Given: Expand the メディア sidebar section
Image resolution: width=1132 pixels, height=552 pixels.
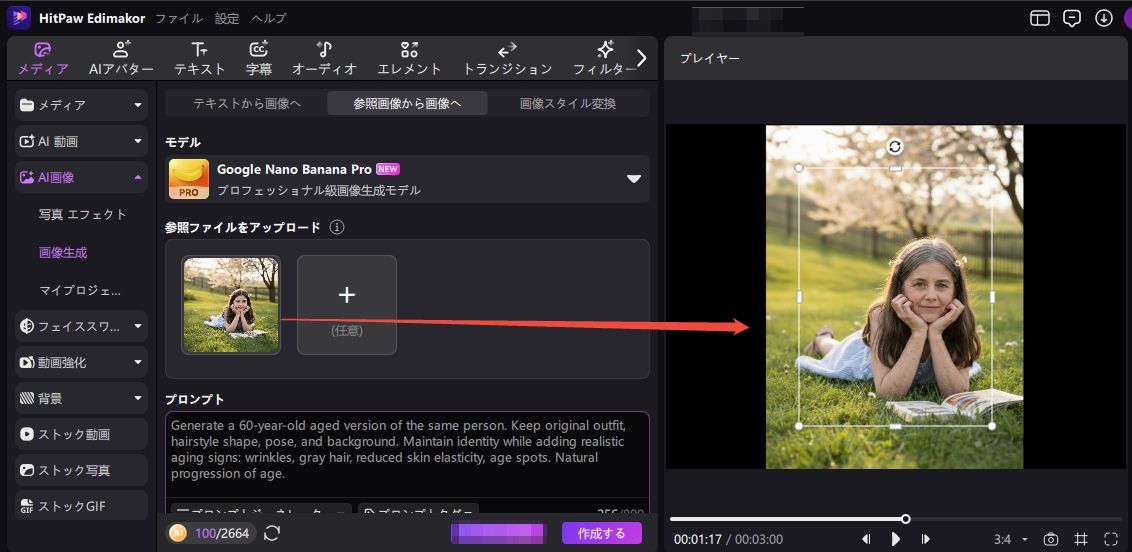Looking at the screenshot, I should click(81, 105).
